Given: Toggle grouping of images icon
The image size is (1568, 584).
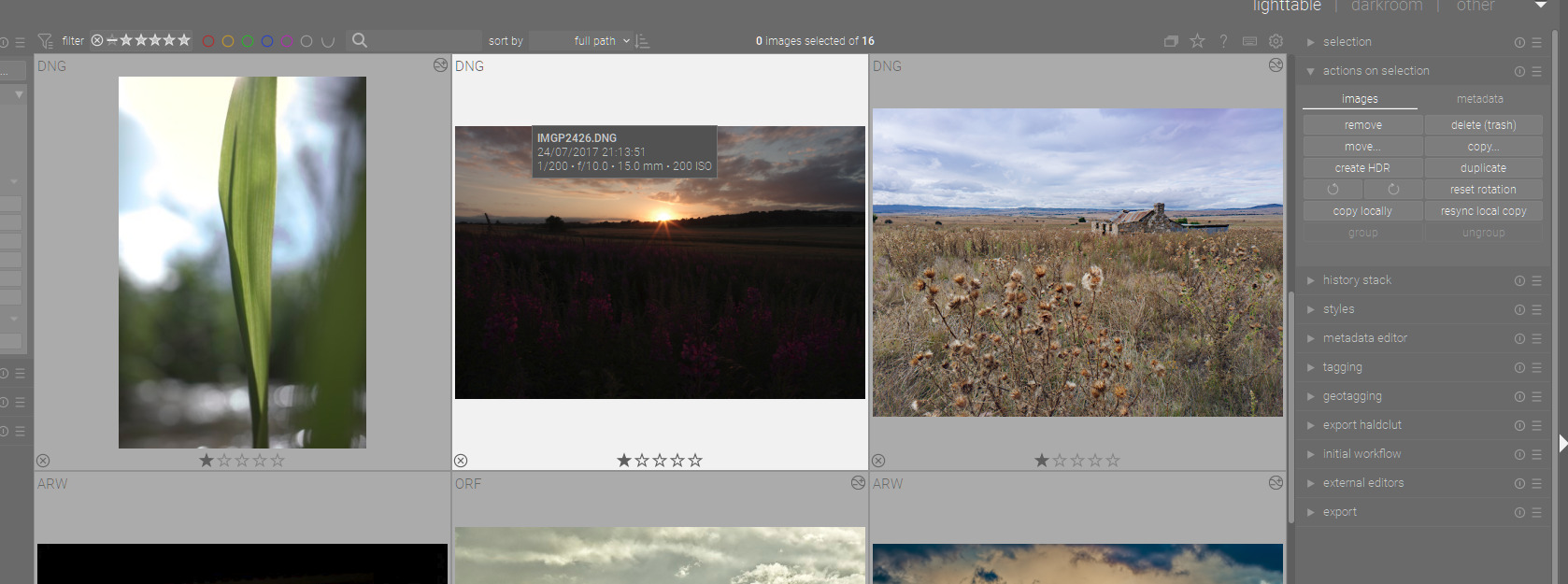Looking at the screenshot, I should (1171, 41).
